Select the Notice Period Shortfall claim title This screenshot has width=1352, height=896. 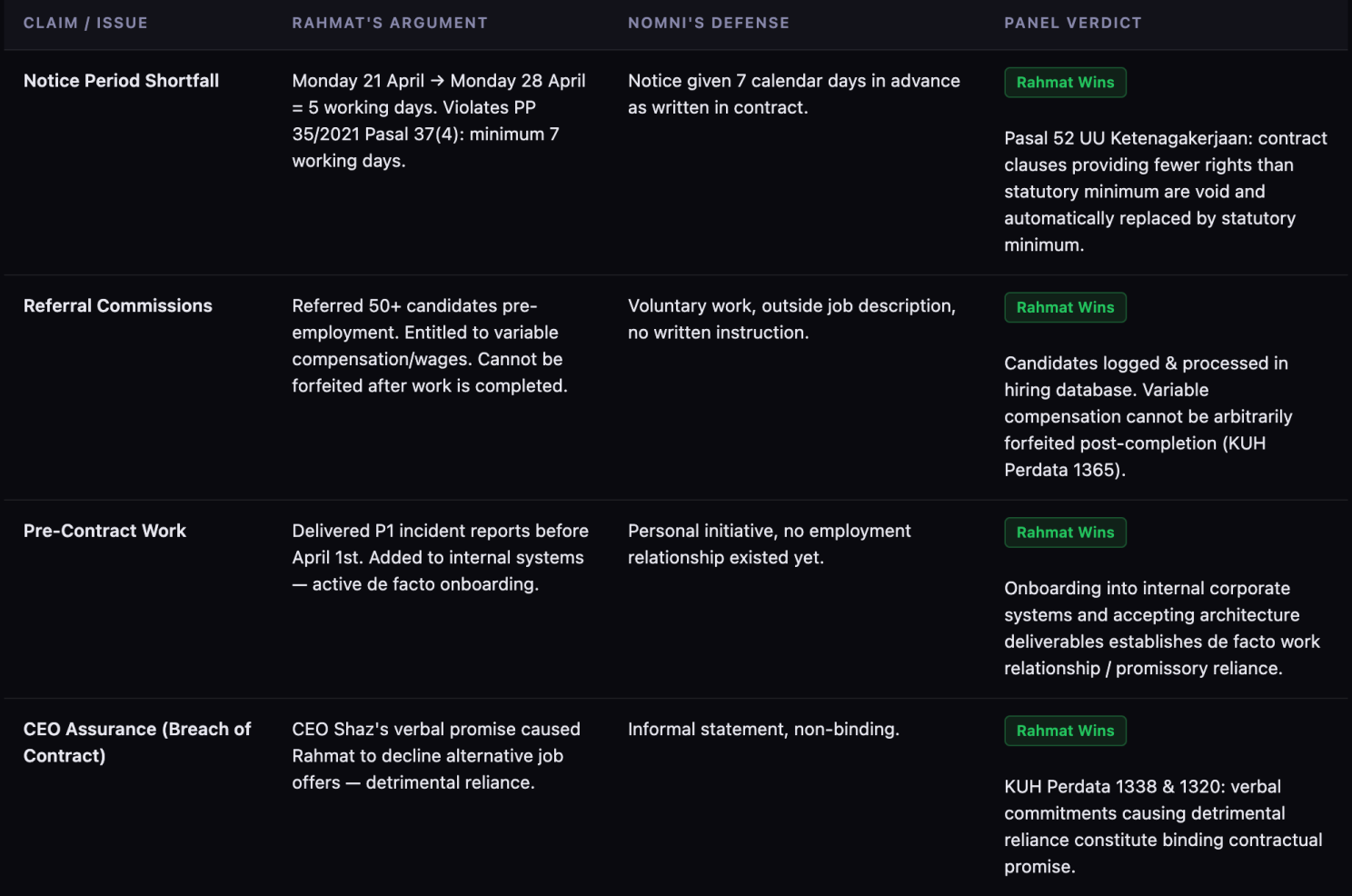pos(122,81)
